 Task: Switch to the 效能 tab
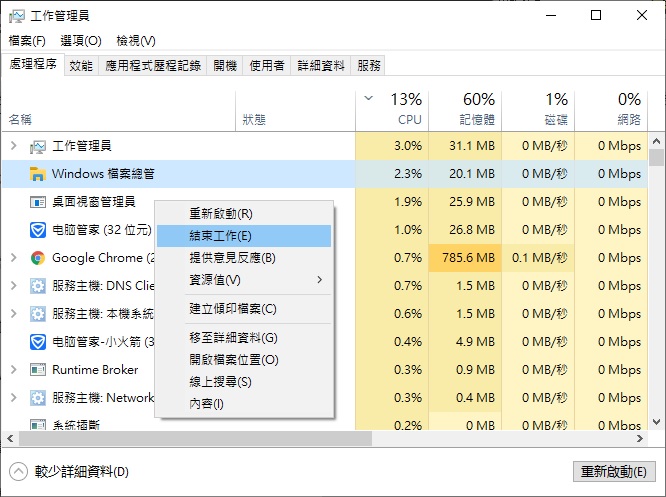[x=81, y=65]
